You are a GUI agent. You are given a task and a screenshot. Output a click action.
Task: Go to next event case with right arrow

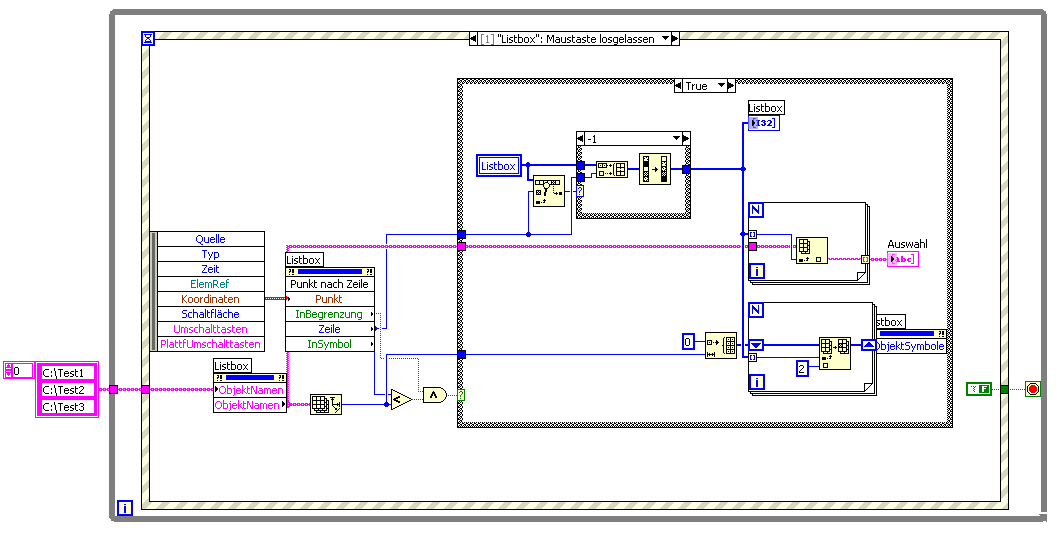click(x=675, y=38)
